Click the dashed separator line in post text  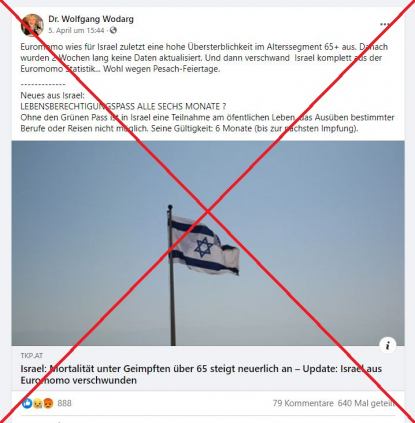click(x=43, y=84)
